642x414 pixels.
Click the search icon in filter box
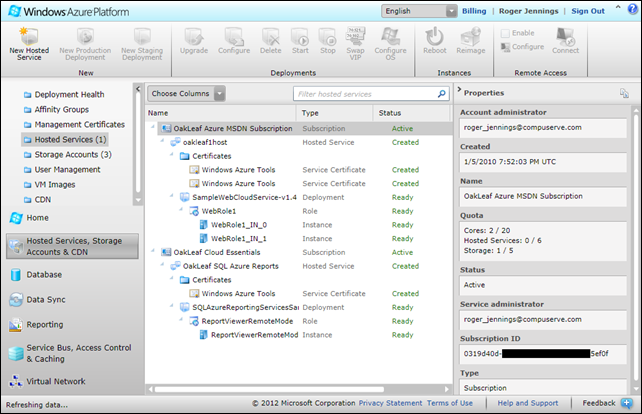(x=441, y=94)
